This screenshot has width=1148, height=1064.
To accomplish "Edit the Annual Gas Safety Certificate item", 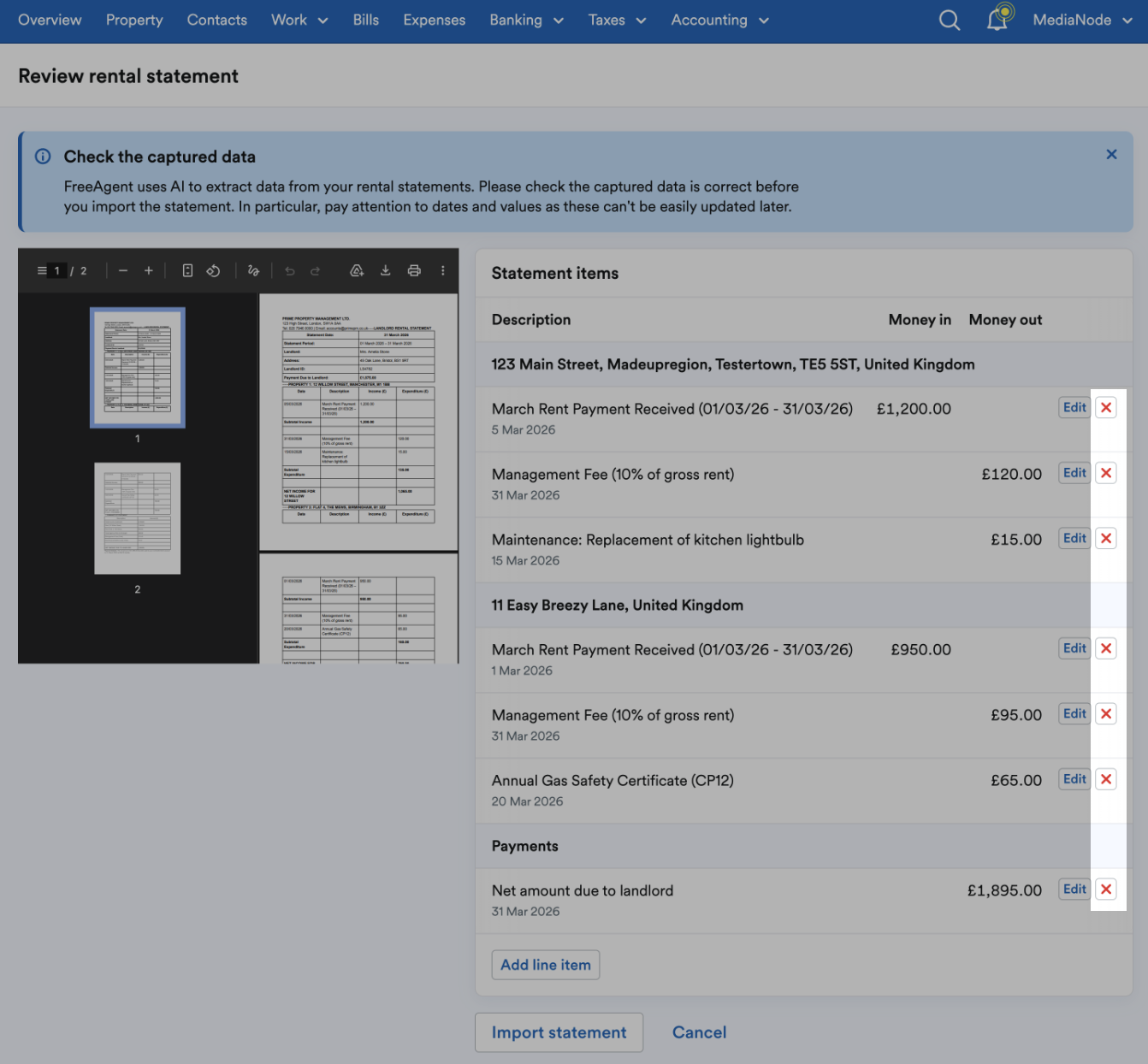I will [x=1074, y=780].
